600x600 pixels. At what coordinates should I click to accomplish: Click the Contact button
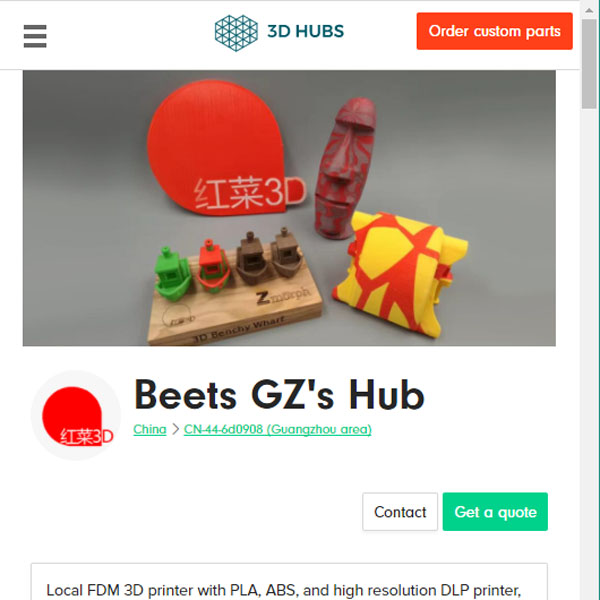(400, 512)
